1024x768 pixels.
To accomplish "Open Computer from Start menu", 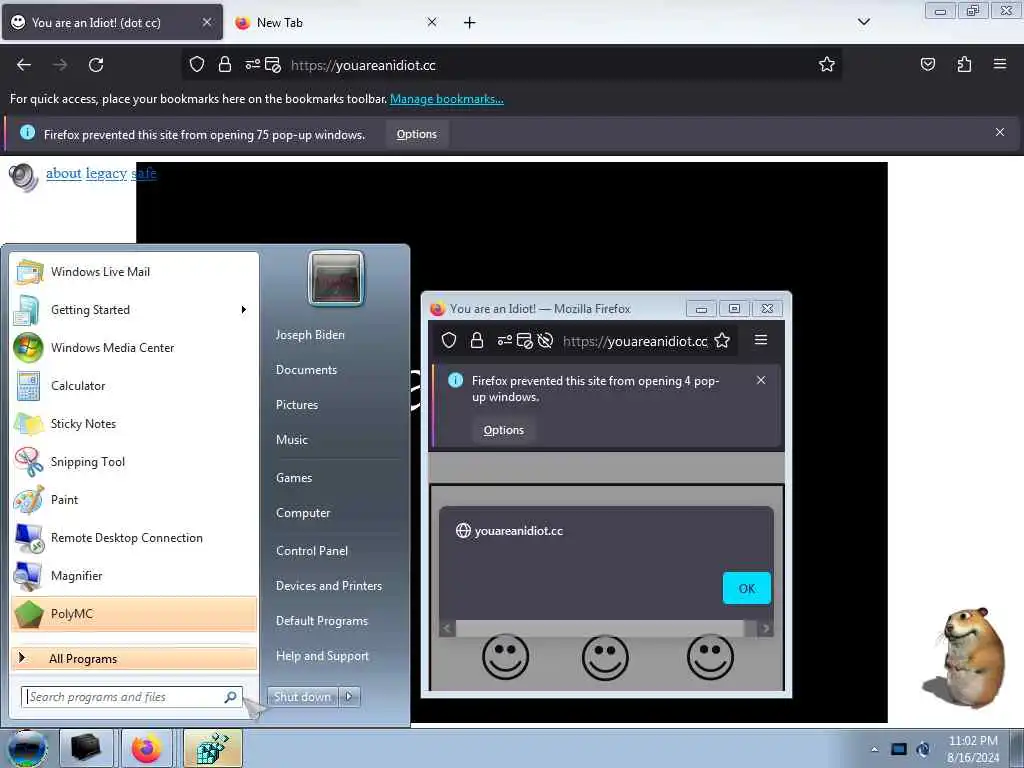I will [x=303, y=513].
